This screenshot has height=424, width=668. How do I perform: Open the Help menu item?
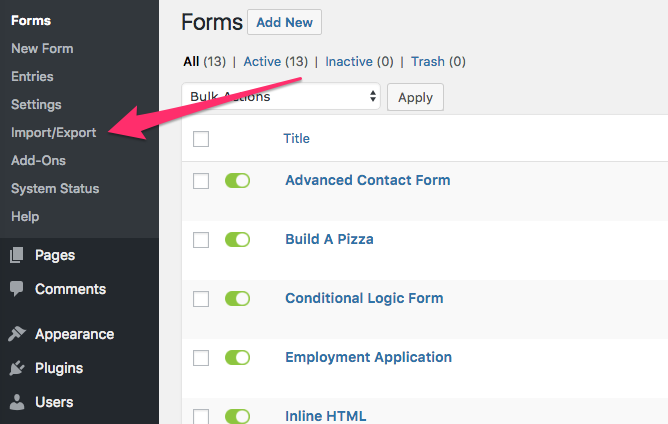click(x=25, y=216)
